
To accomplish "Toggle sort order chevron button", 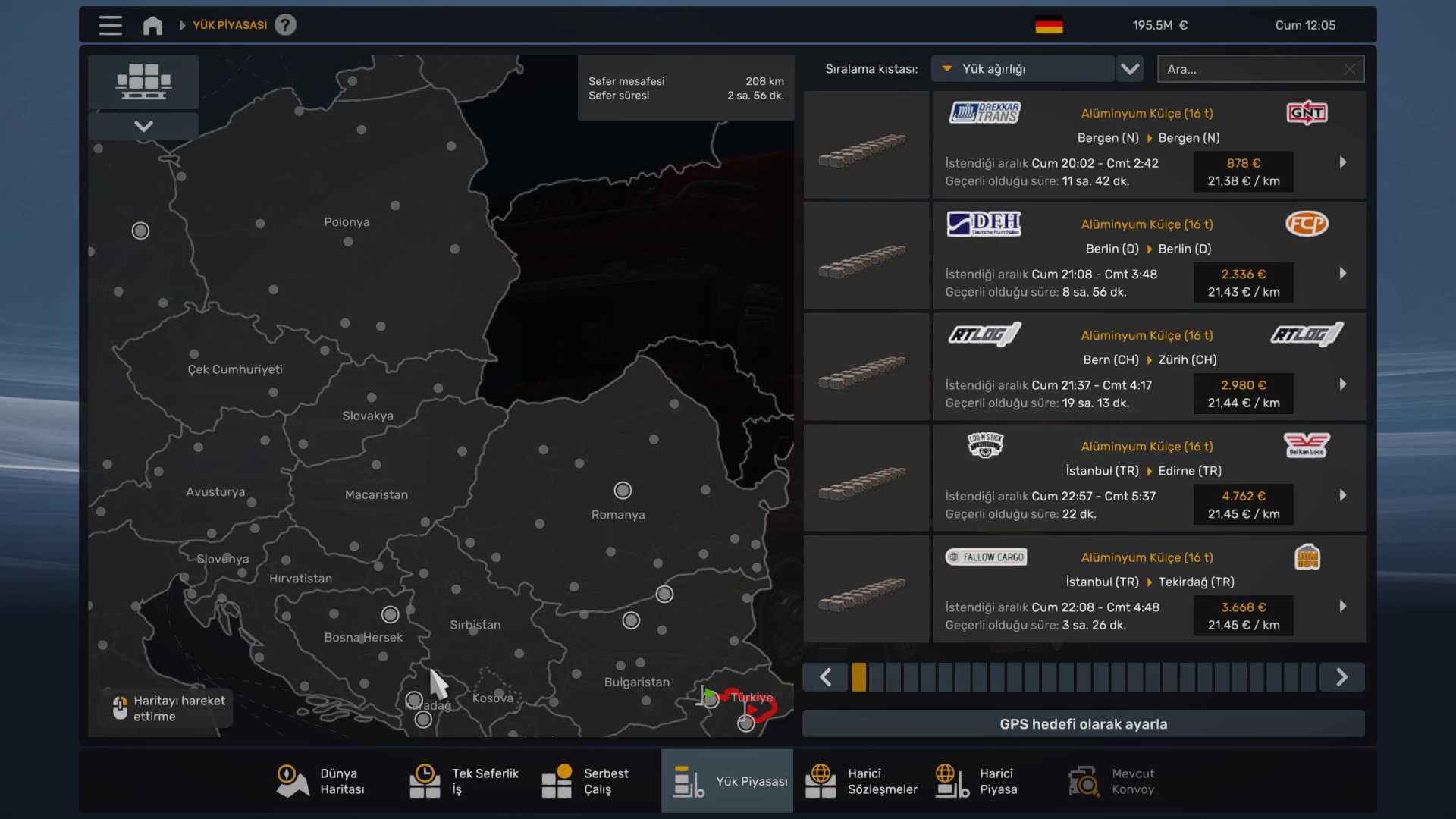I will point(1130,69).
